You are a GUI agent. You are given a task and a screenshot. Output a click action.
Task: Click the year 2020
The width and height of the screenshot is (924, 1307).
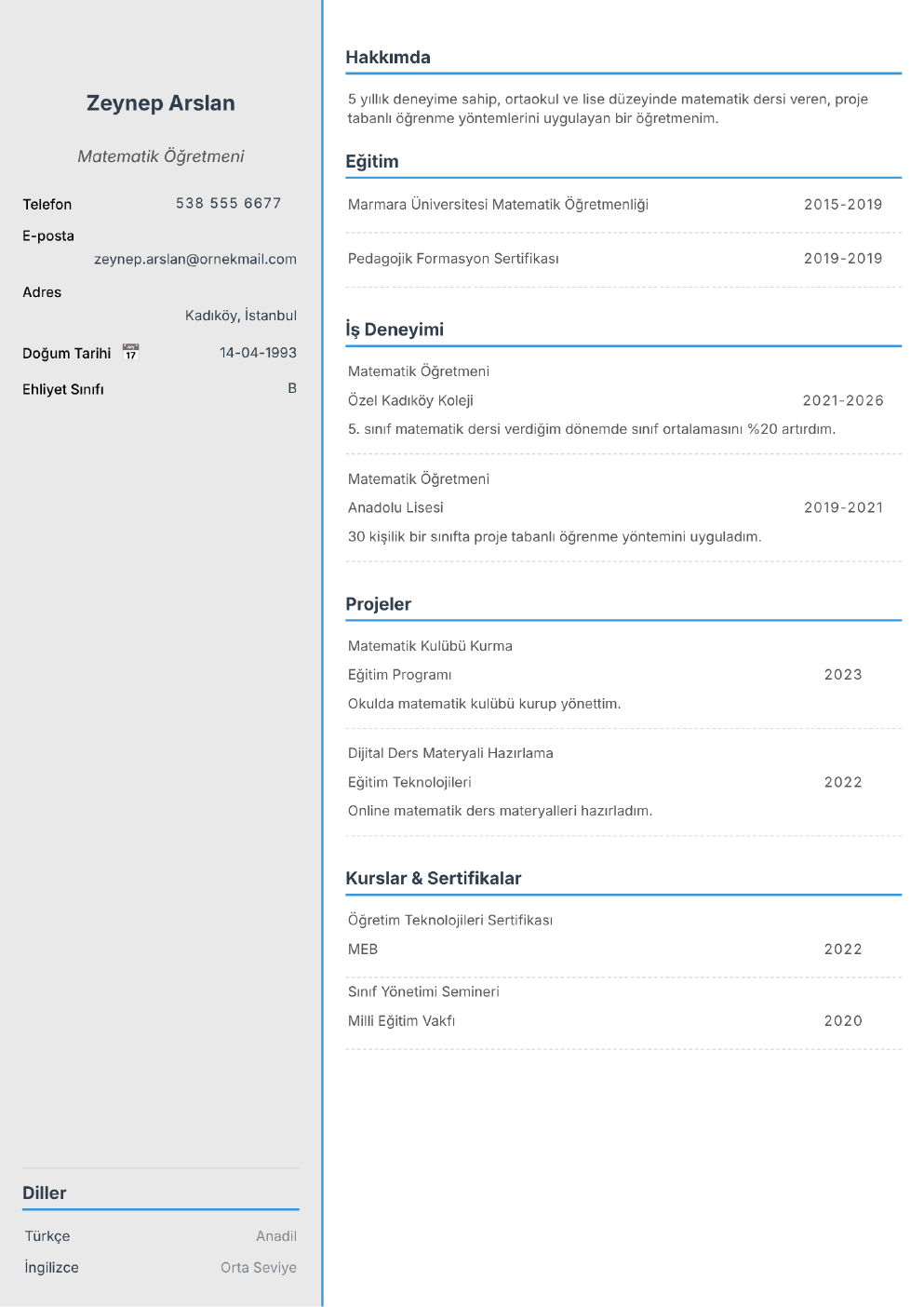pos(843,1021)
